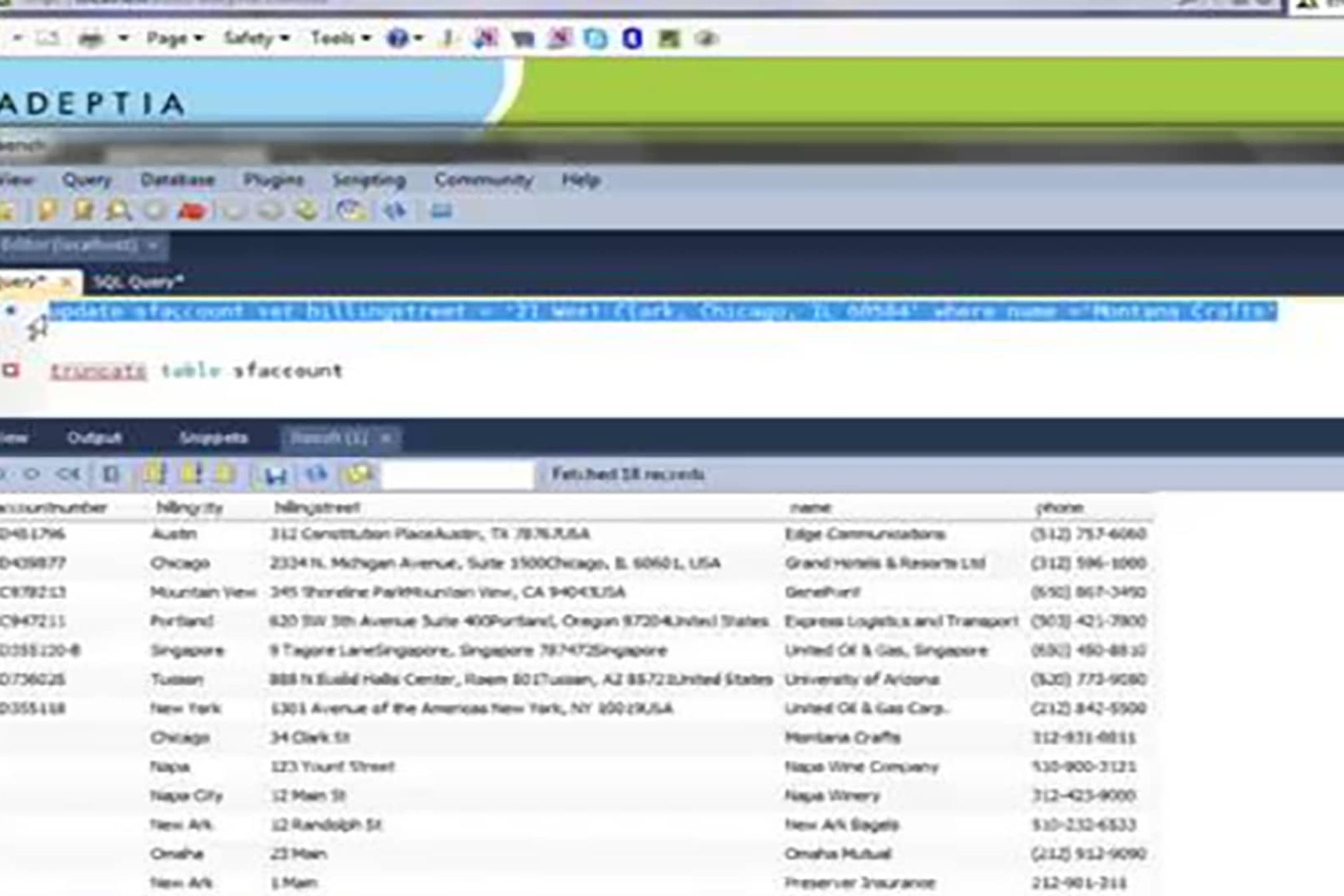Viewport: 1344px width, 896px height.
Task: Click the filter text box in results toolbar
Action: (458, 475)
